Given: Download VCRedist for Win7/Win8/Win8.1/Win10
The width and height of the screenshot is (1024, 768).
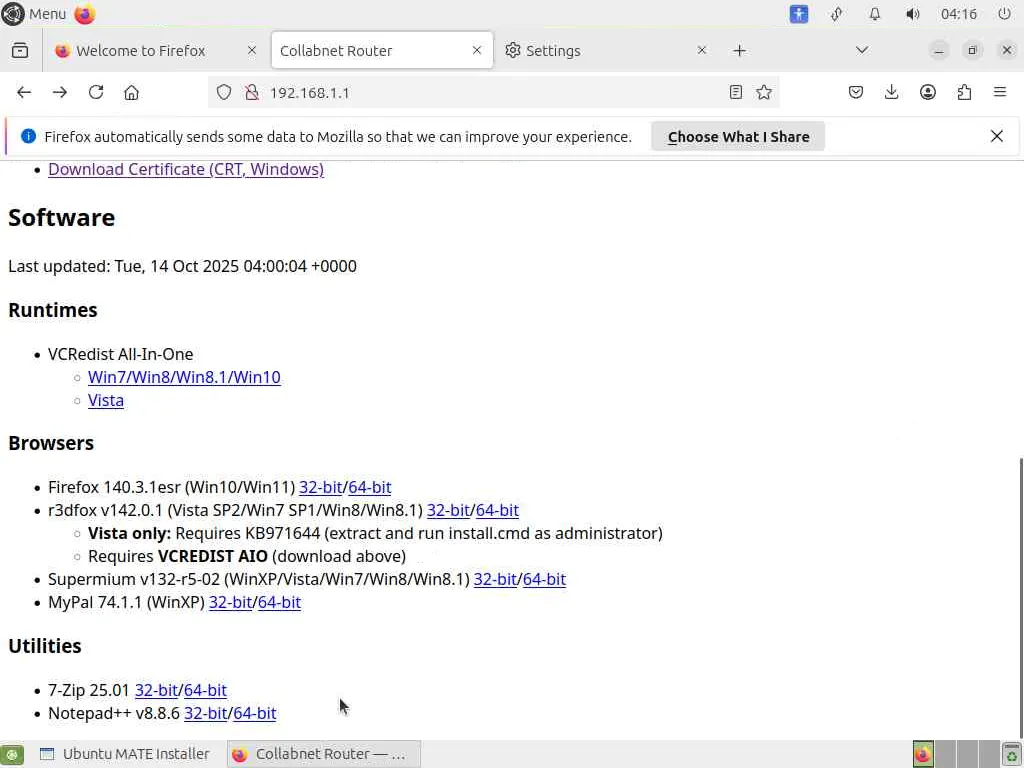Looking at the screenshot, I should pos(184,377).
